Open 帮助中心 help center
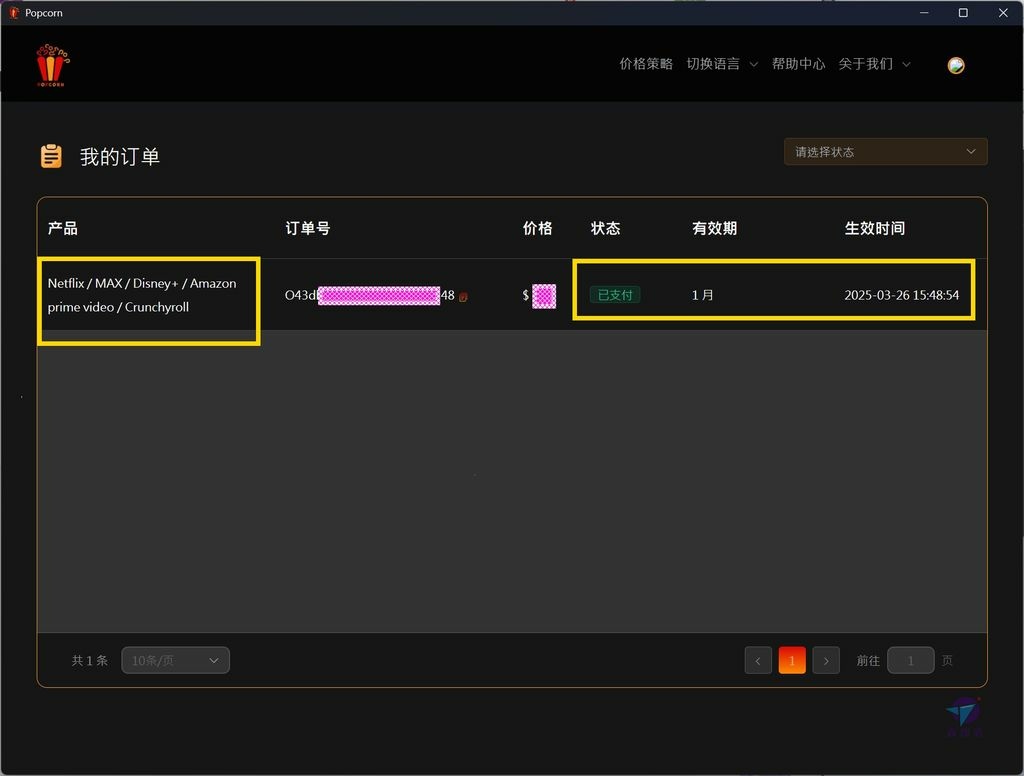Image resolution: width=1024 pixels, height=776 pixels. [x=798, y=63]
